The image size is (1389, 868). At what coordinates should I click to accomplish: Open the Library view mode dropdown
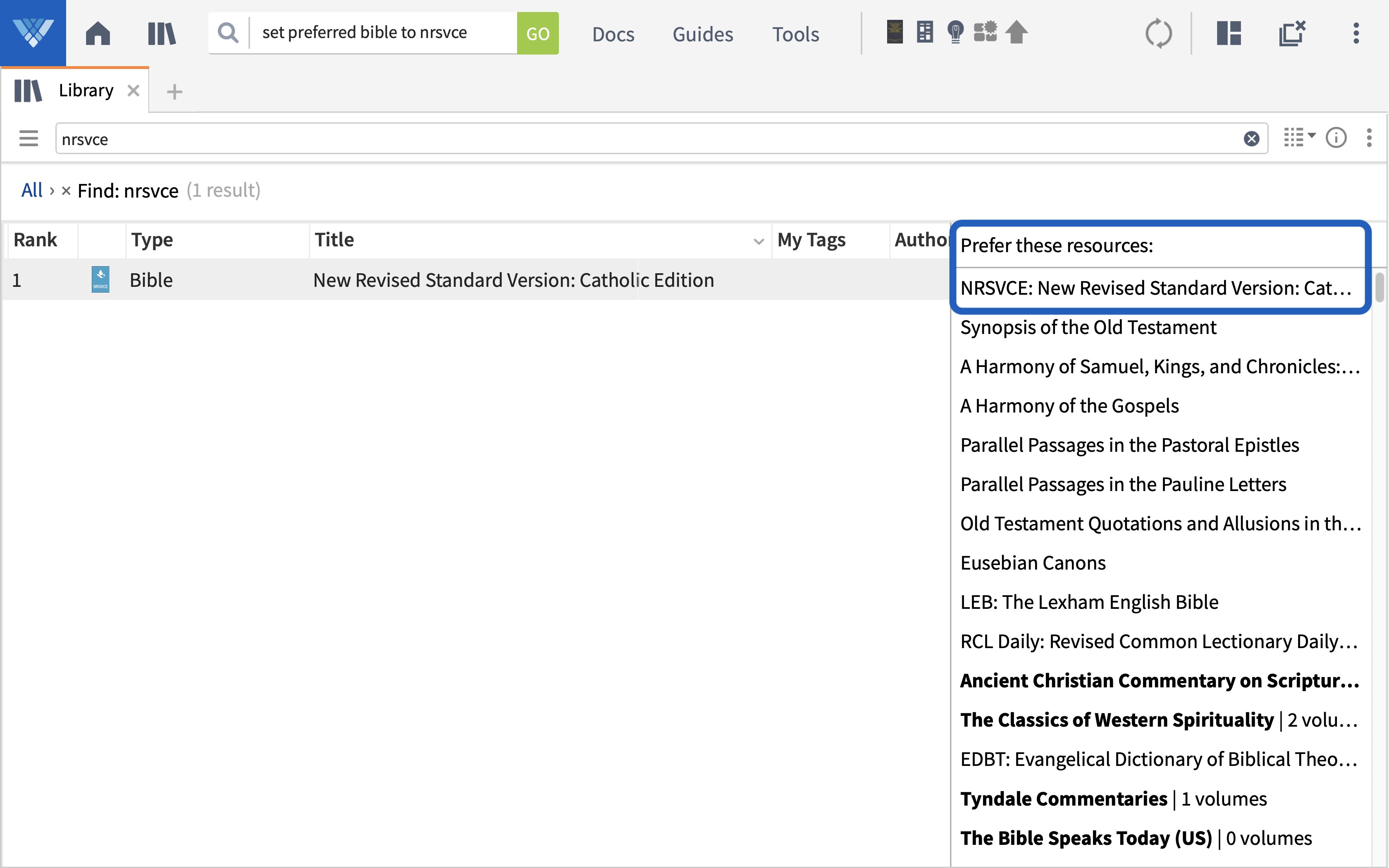(1299, 138)
